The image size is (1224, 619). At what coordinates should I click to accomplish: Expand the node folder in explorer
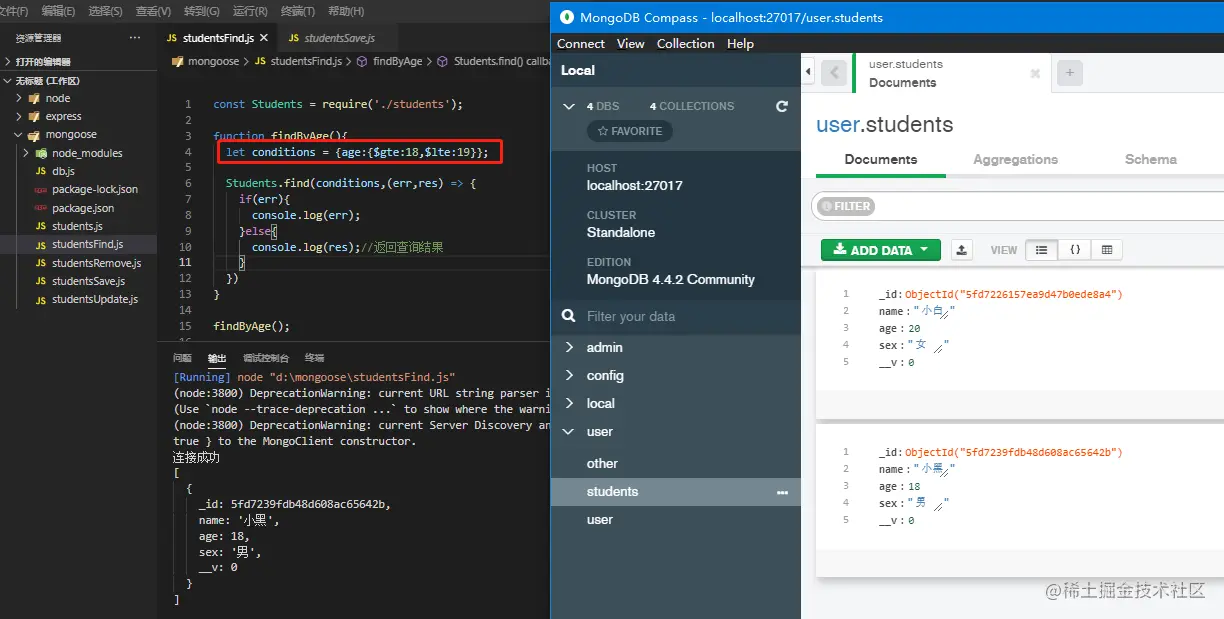19,98
